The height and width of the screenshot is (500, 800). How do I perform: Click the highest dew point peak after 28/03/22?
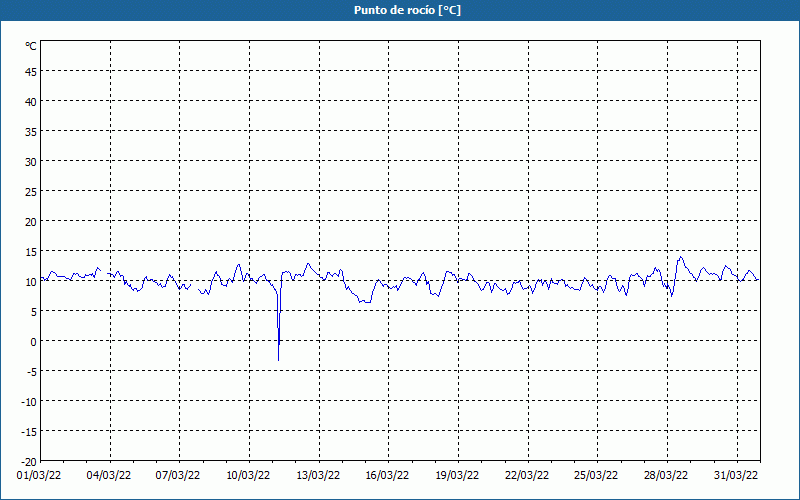tap(680, 257)
